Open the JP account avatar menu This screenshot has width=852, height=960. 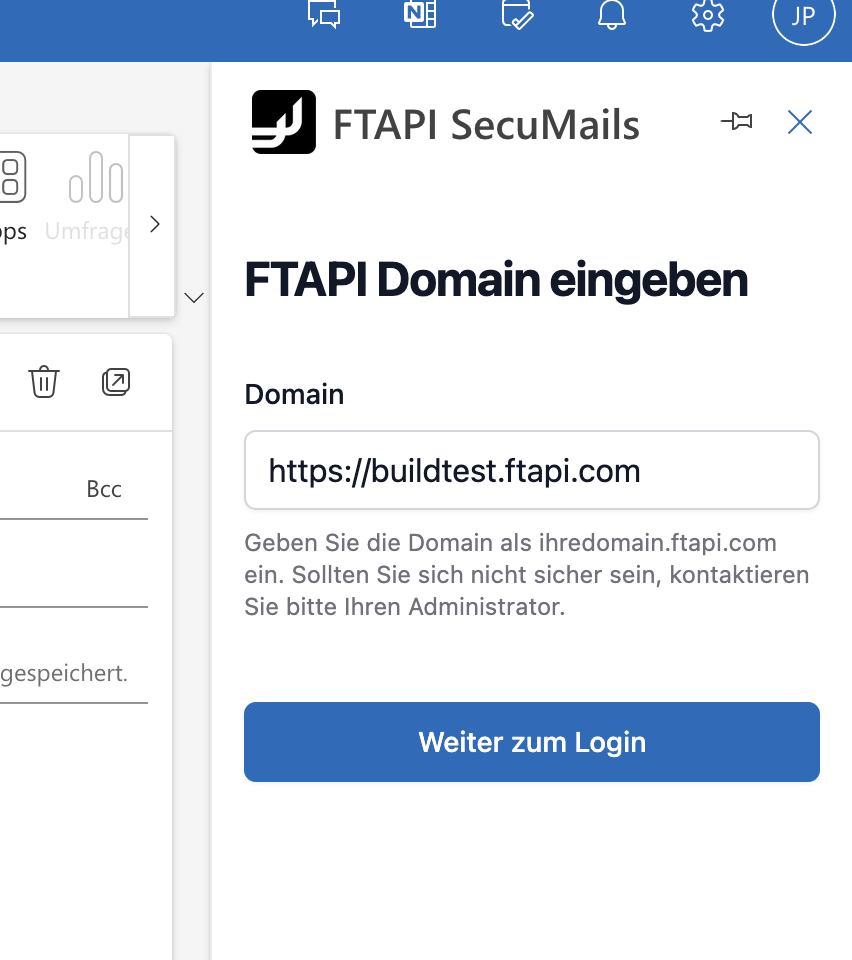click(803, 16)
